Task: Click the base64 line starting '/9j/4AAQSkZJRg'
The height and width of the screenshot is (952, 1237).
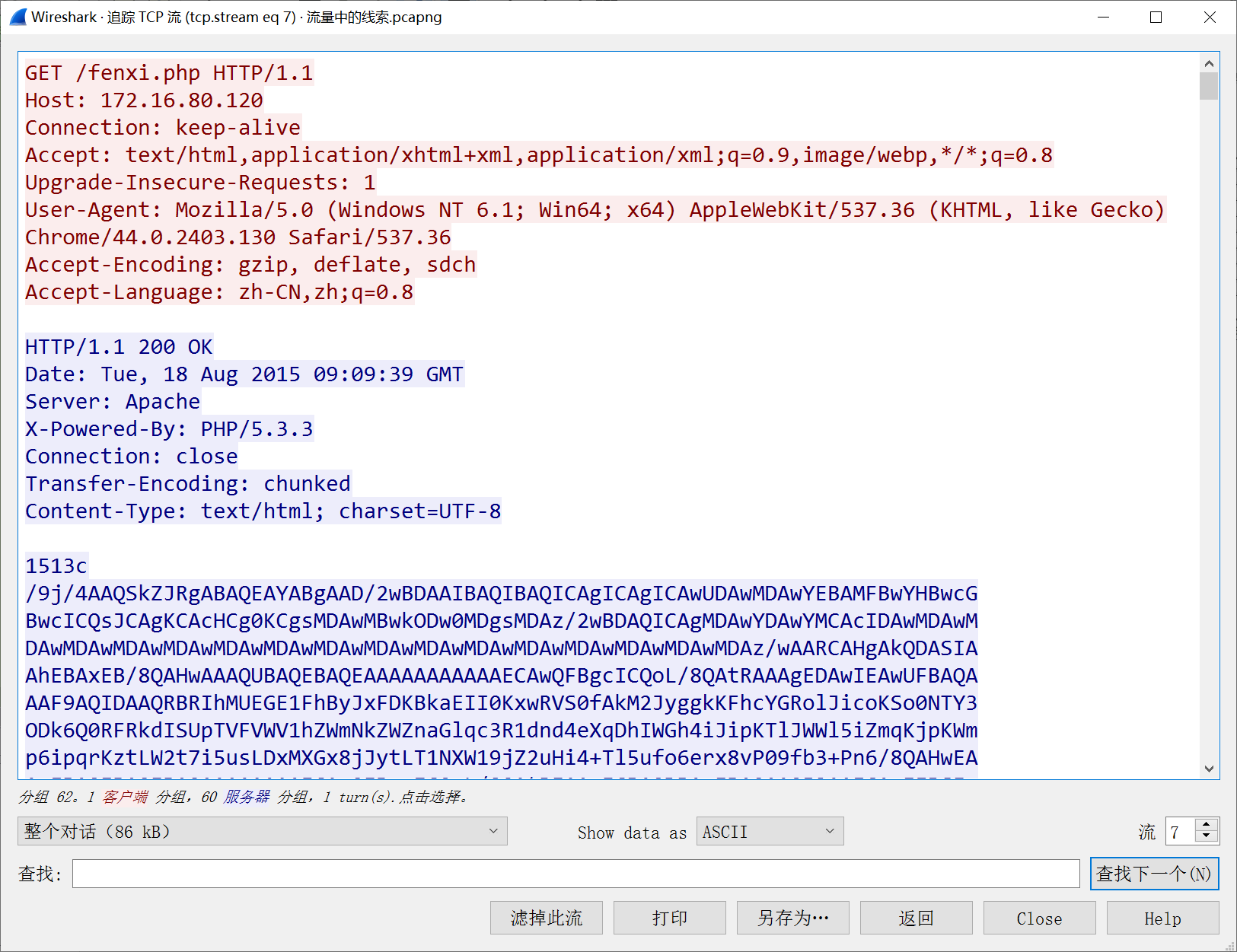Action: tap(502, 594)
